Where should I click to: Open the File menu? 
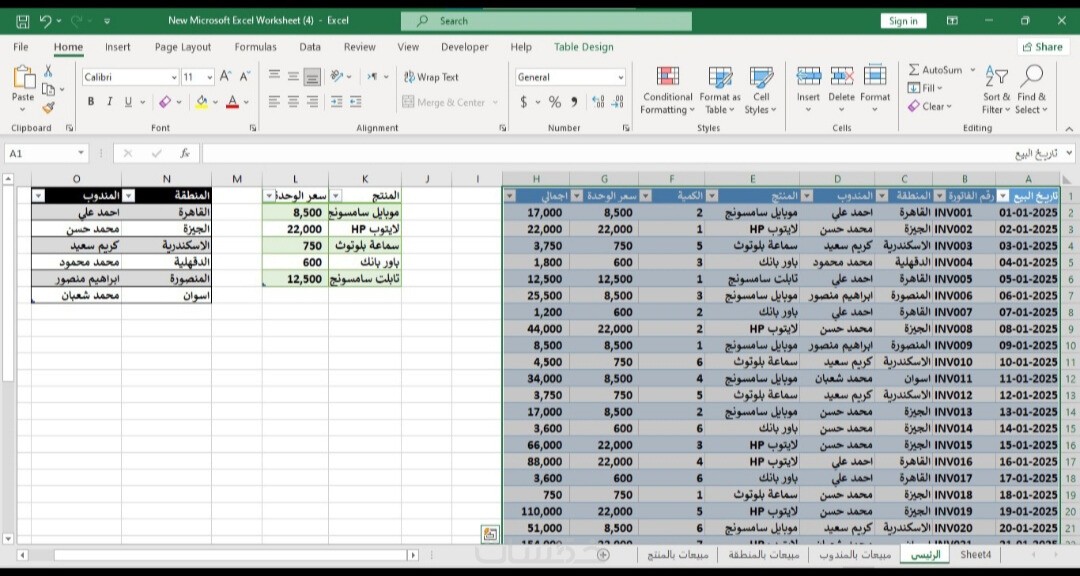point(21,47)
